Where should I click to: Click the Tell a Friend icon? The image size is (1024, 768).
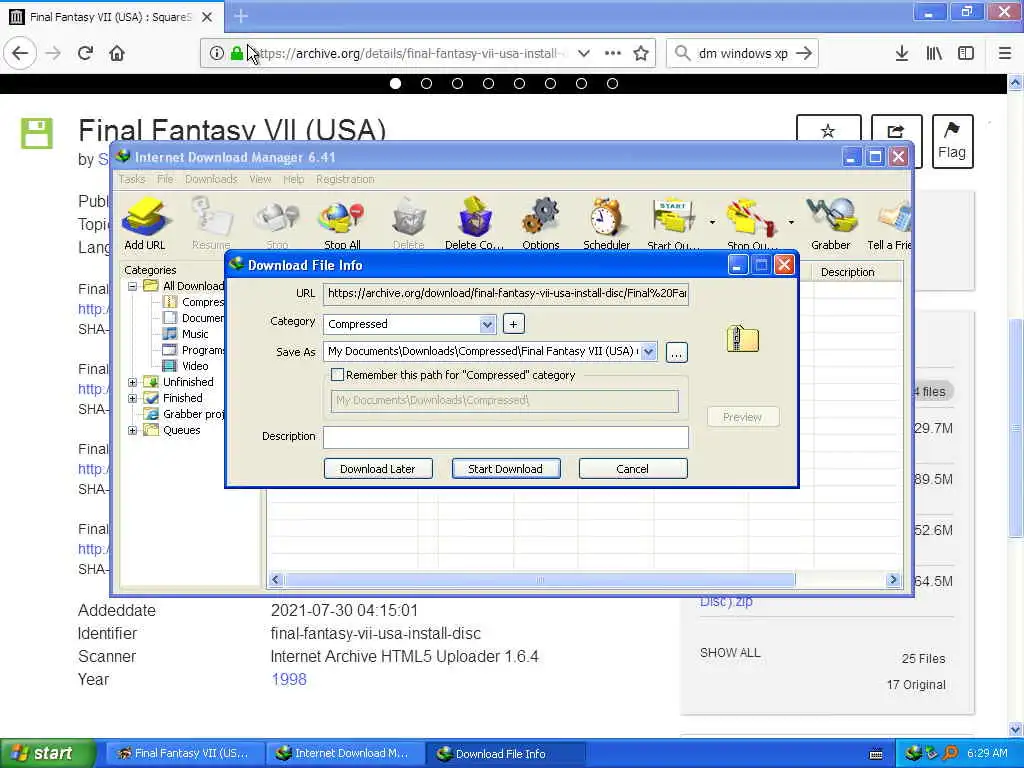tap(889, 224)
